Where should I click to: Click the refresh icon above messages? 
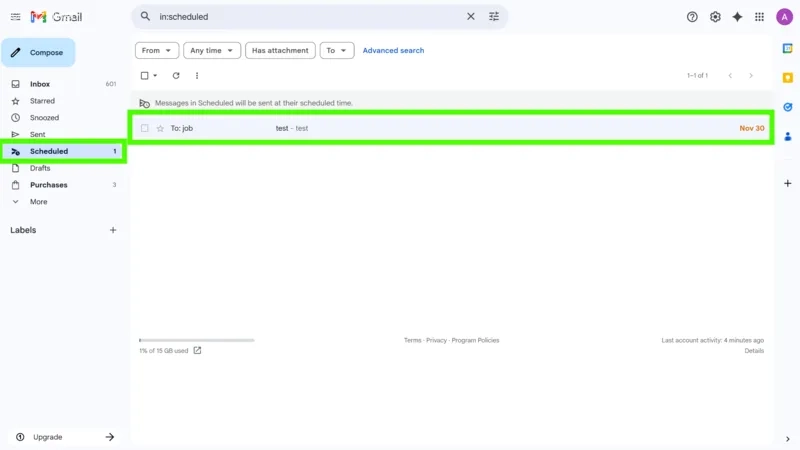pos(176,76)
